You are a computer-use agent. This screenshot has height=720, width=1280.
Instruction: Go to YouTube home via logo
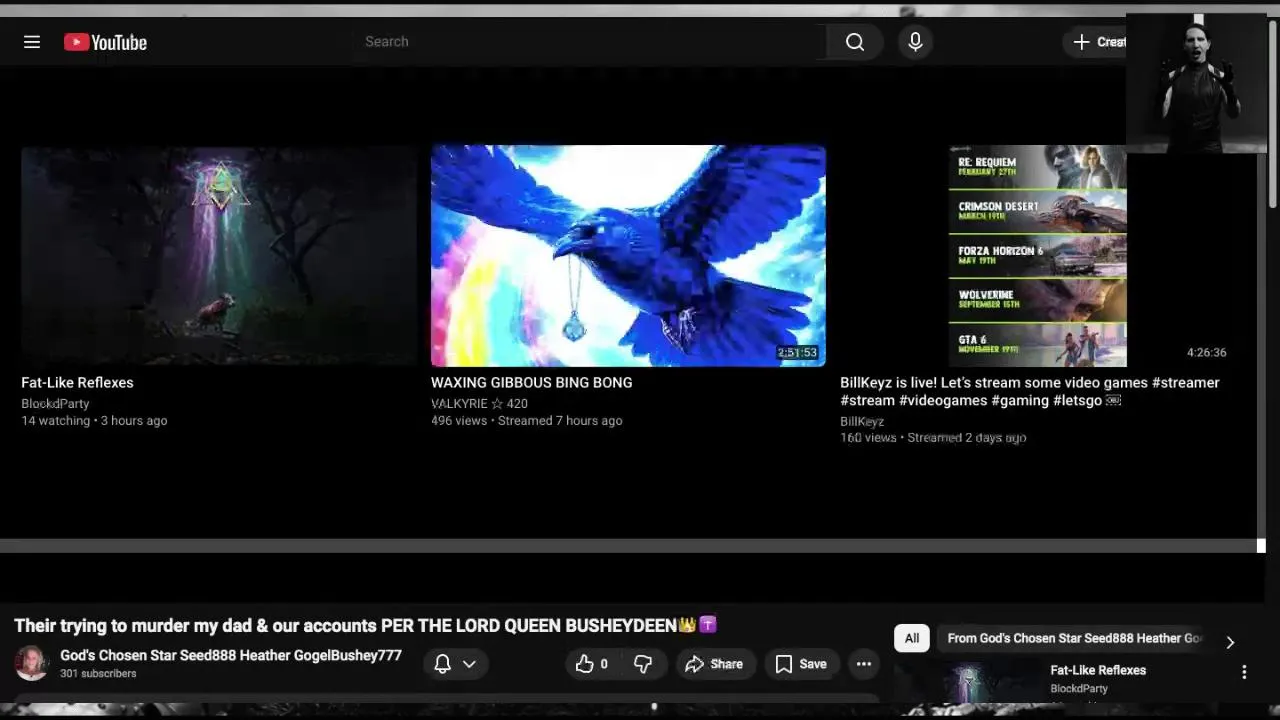[x=105, y=42]
